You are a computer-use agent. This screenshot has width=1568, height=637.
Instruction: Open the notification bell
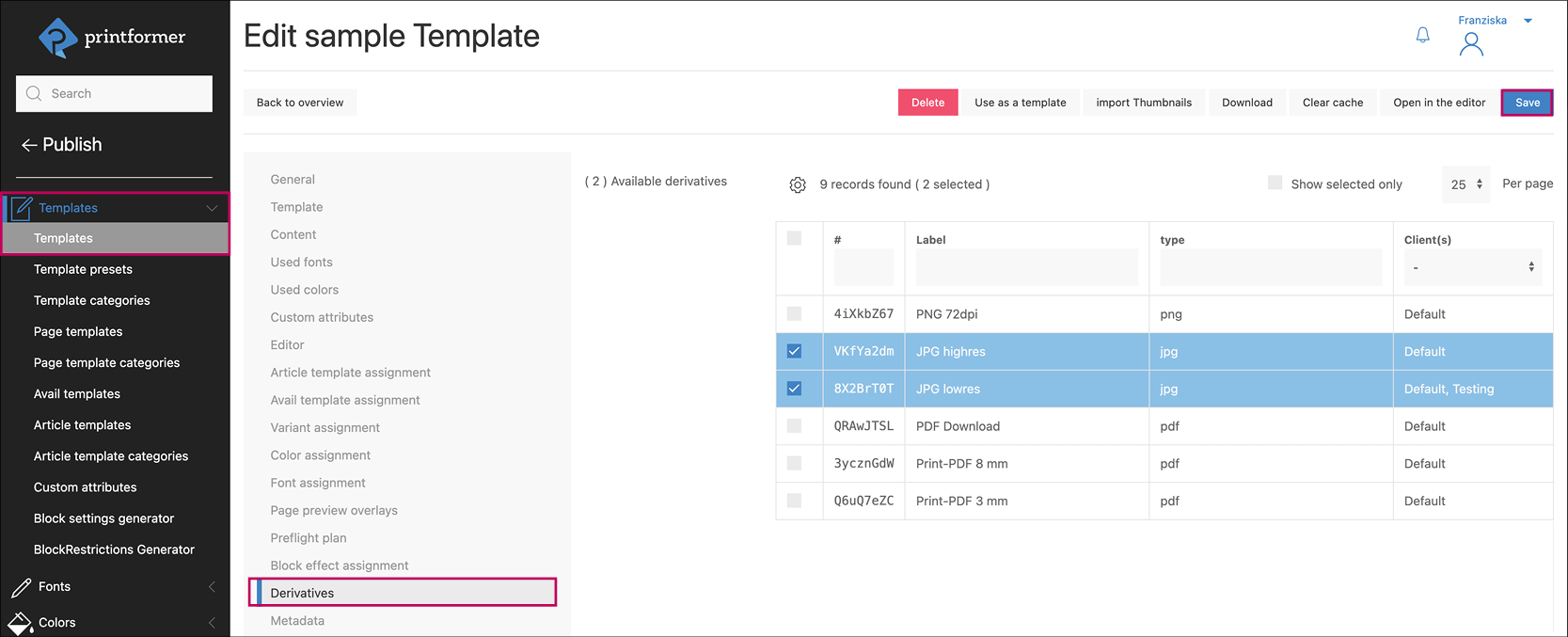click(1422, 34)
